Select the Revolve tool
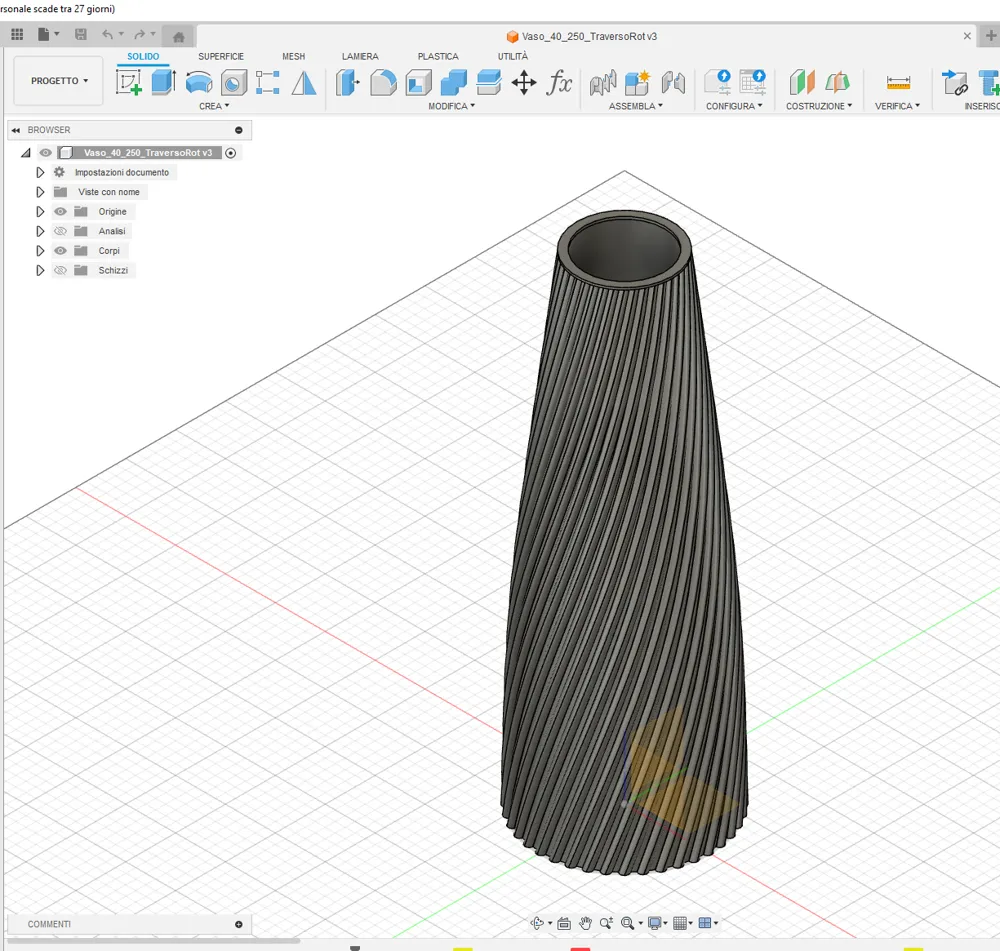Screen dimensions: 1000x951 click(199, 83)
